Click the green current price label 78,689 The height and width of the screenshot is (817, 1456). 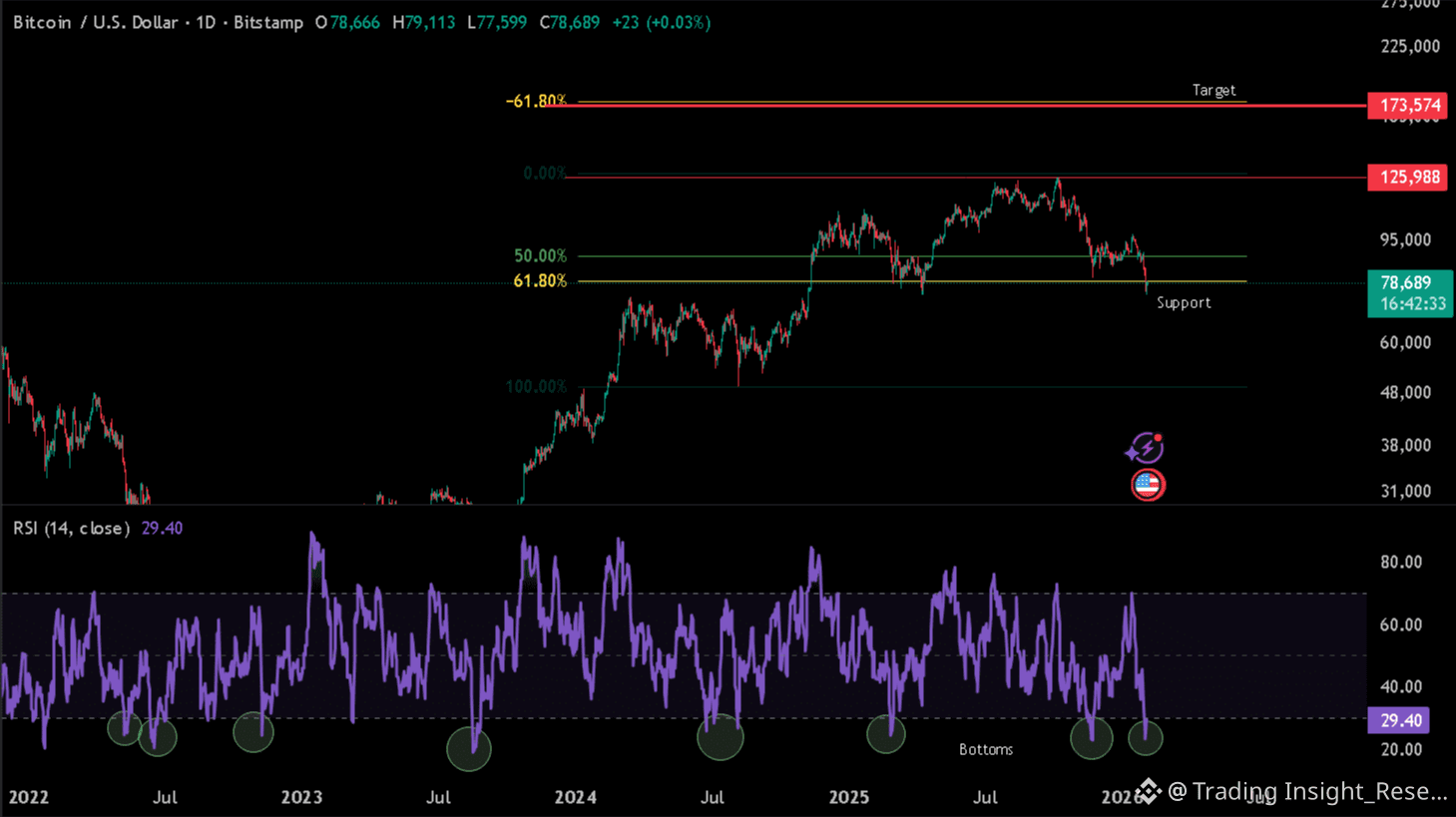[1407, 283]
